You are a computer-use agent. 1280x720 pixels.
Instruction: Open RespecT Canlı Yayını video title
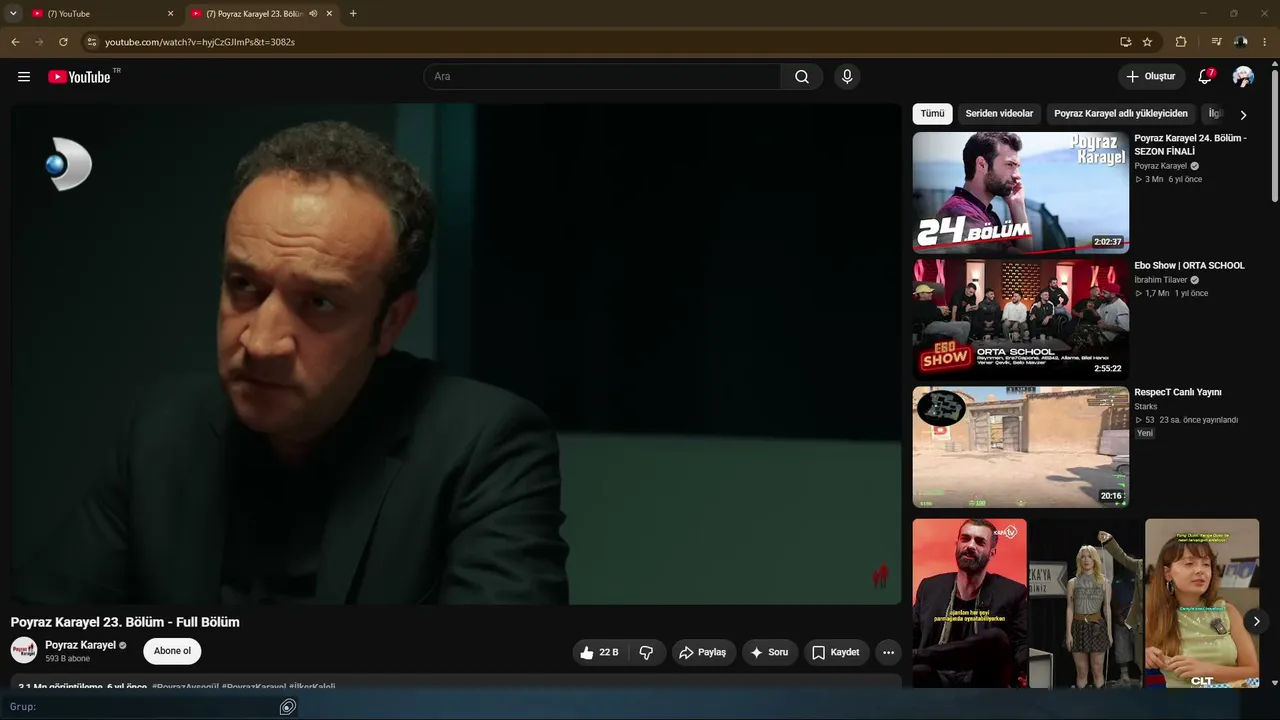click(x=1178, y=393)
